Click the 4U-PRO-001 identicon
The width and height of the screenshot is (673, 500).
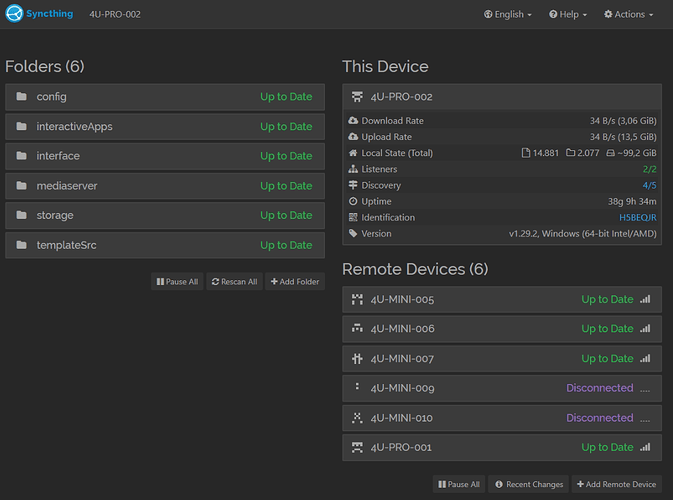(357, 447)
